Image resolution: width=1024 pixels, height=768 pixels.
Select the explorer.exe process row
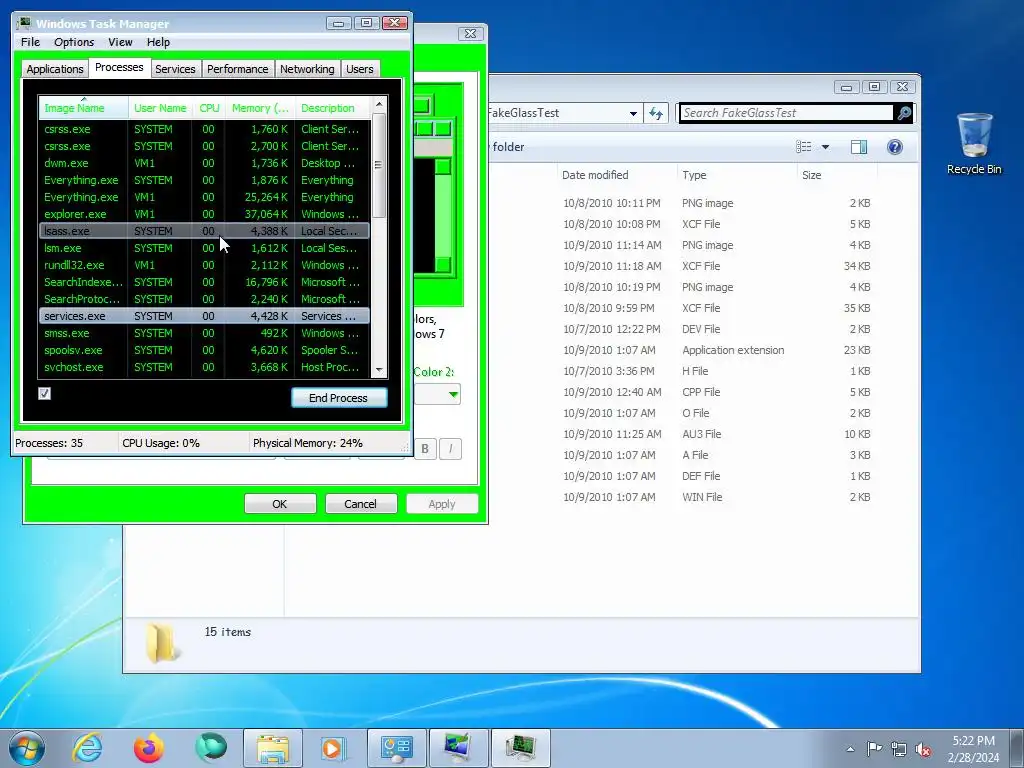[x=204, y=214]
